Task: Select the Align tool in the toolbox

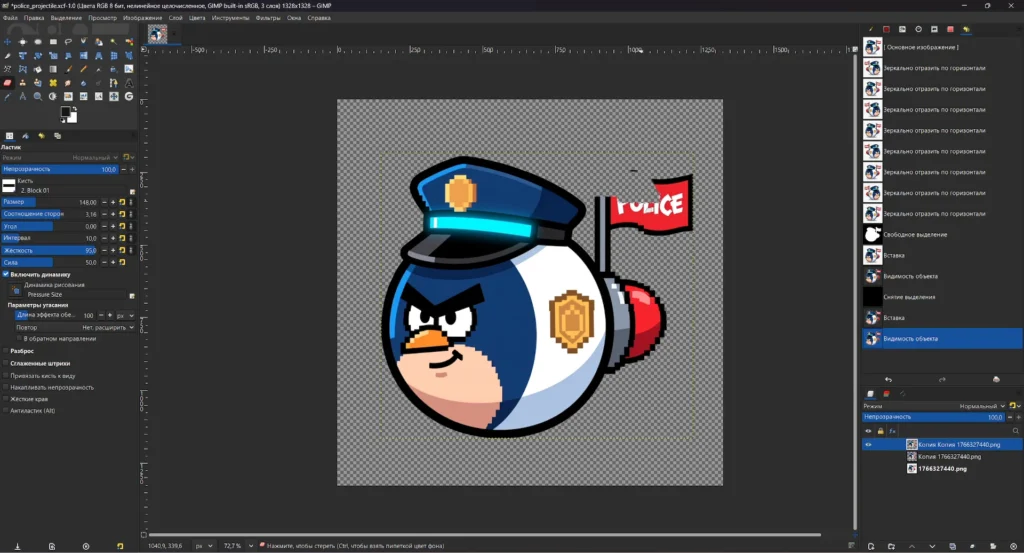Action: (x=23, y=42)
